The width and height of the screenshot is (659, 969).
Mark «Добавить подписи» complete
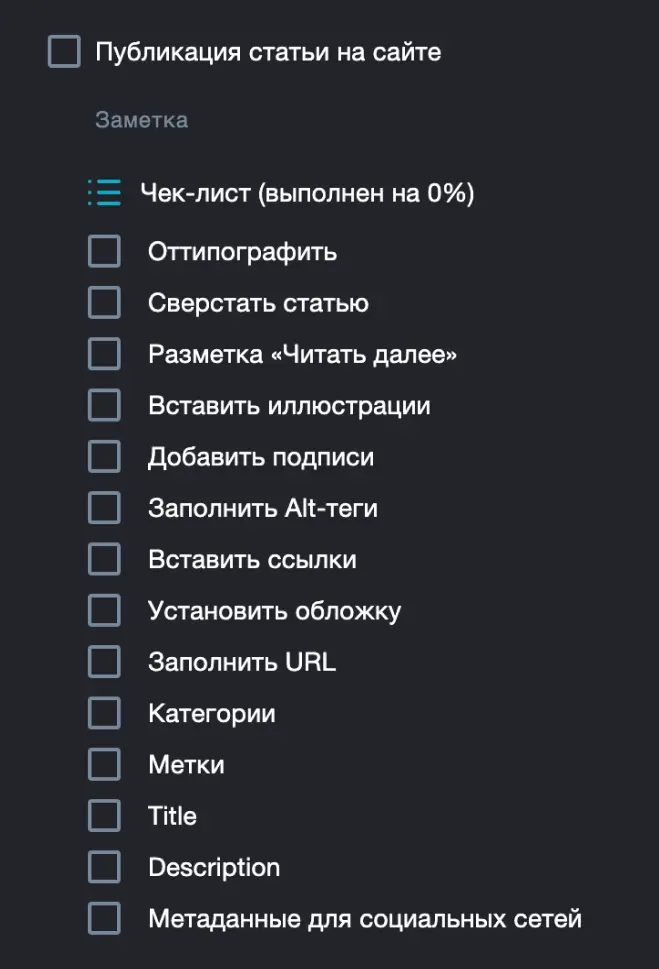tap(103, 456)
